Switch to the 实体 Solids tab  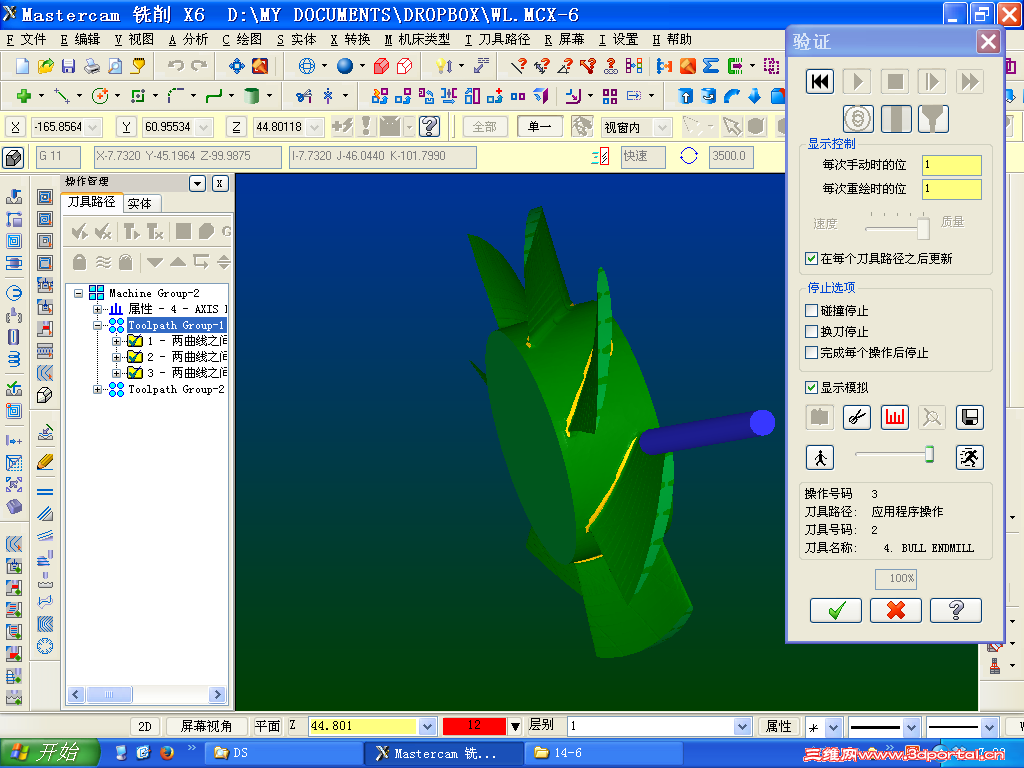tap(140, 204)
